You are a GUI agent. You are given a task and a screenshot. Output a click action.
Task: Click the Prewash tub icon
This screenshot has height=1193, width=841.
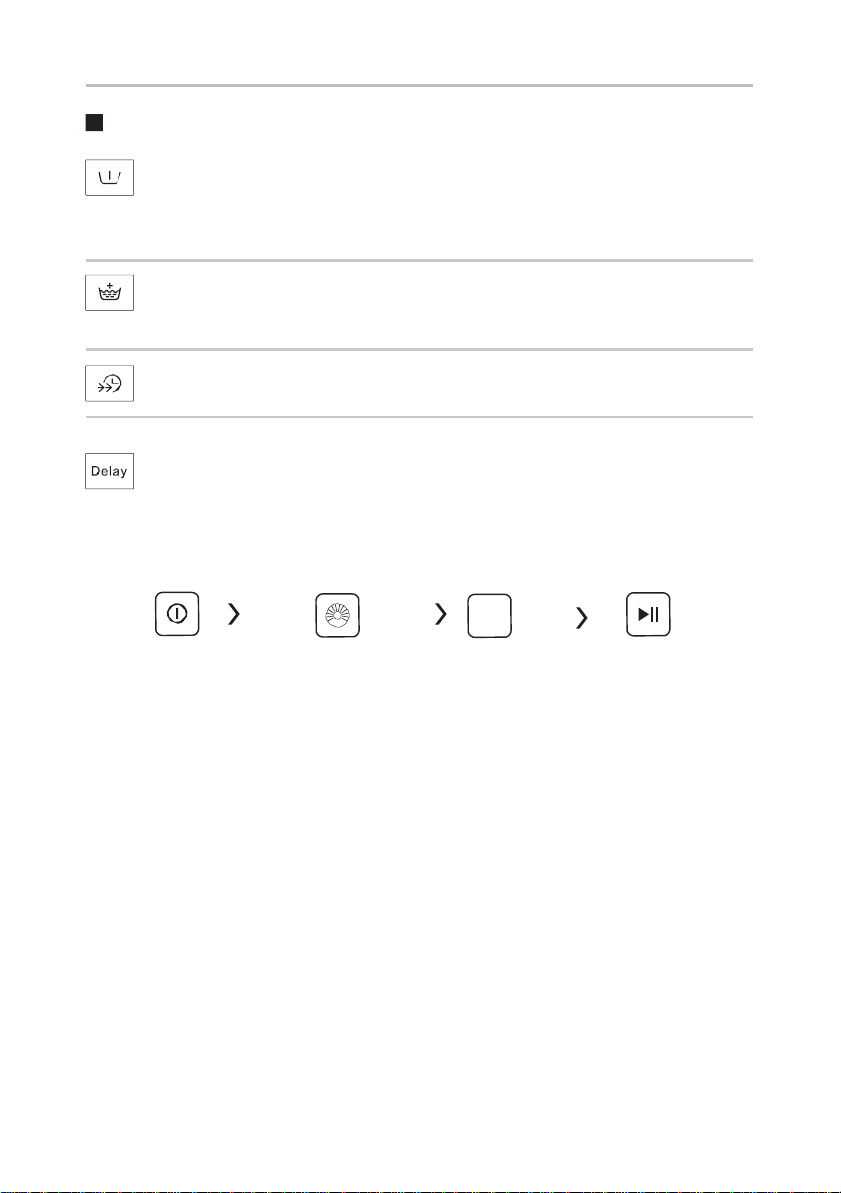point(110,178)
